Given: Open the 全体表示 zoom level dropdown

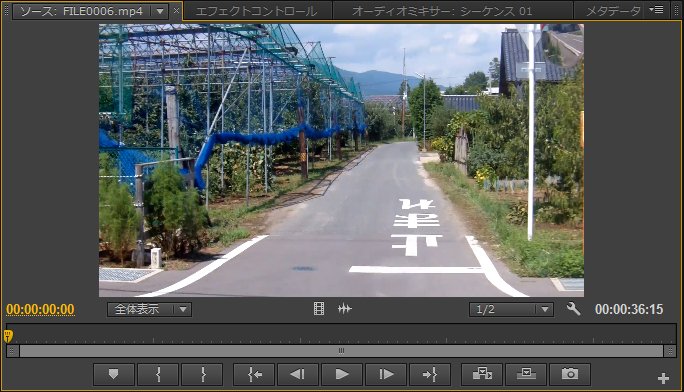Looking at the screenshot, I should [149, 309].
